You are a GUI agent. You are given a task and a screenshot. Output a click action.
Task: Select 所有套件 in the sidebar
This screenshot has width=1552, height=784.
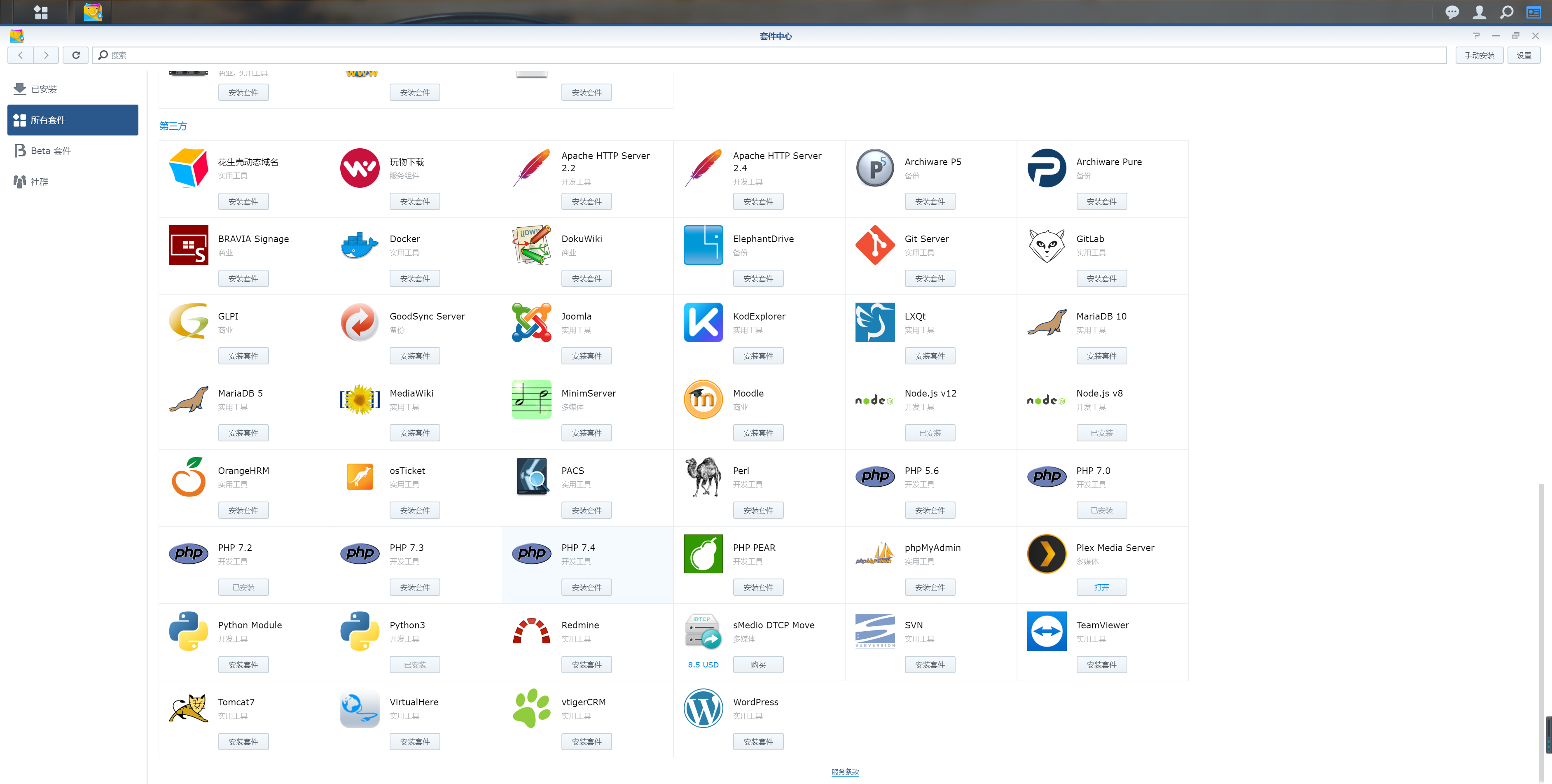pyautogui.click(x=73, y=120)
